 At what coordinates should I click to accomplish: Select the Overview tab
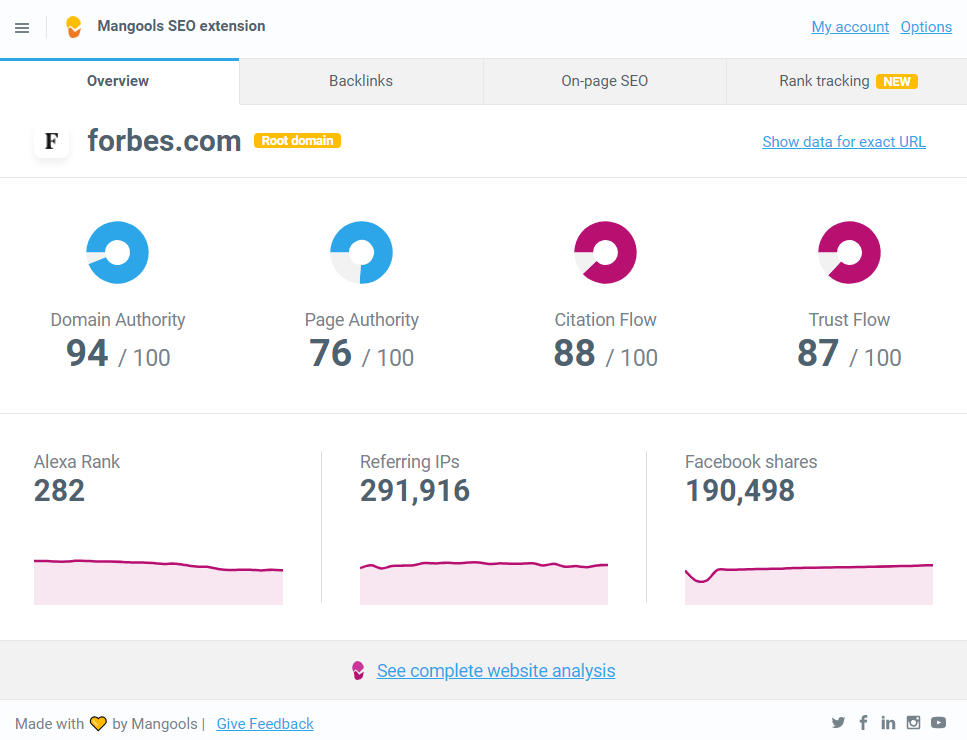118,81
